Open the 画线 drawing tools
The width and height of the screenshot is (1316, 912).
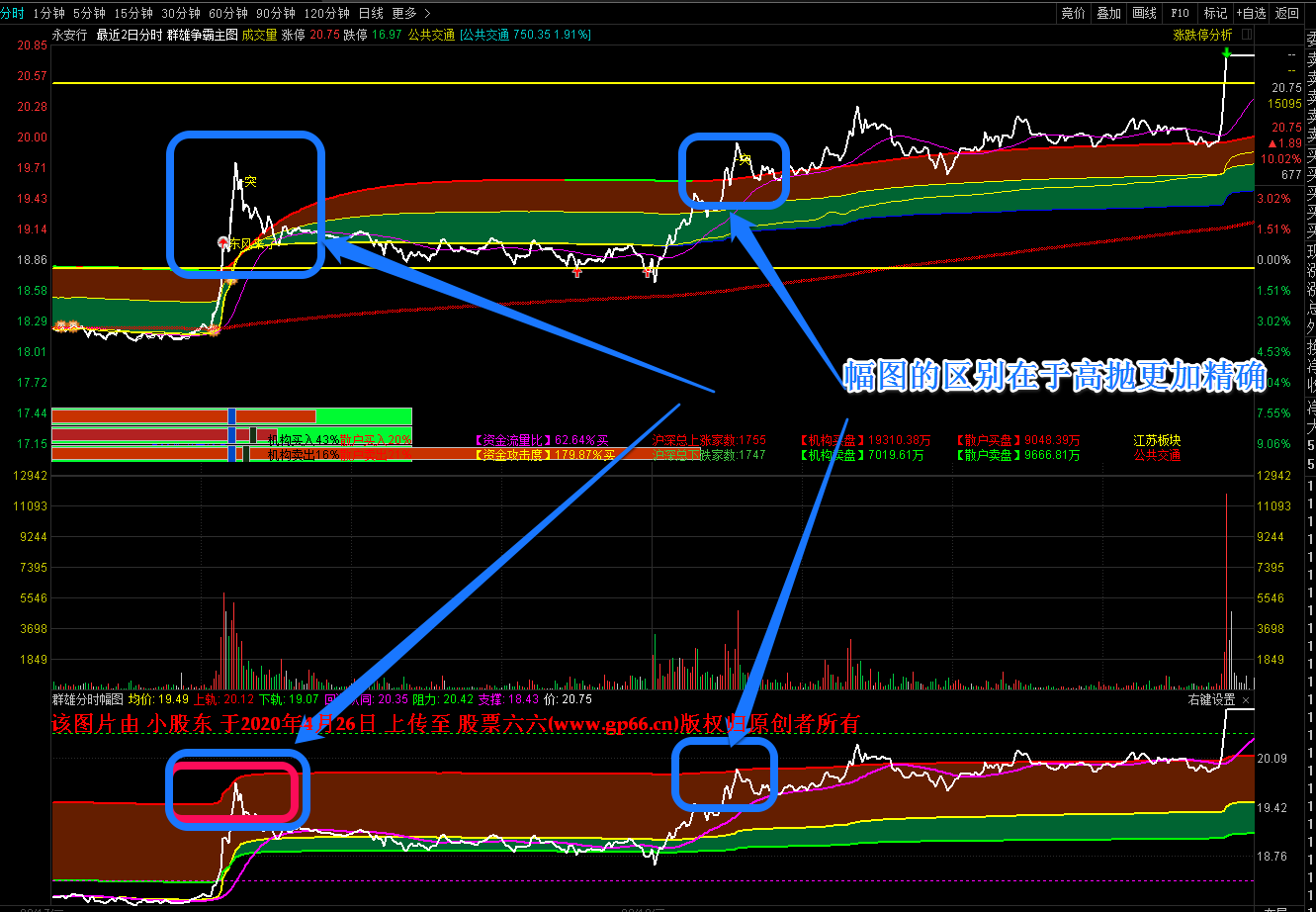click(x=1144, y=13)
